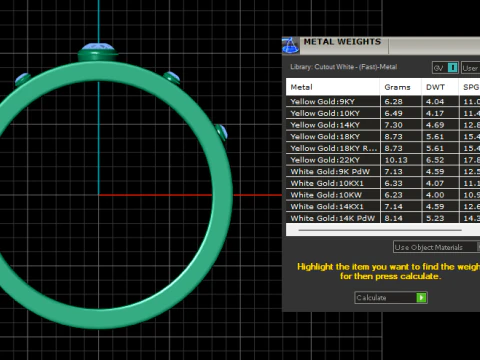The image size is (480, 360).
Task: Sort by the Grams column header
Action: point(400,87)
